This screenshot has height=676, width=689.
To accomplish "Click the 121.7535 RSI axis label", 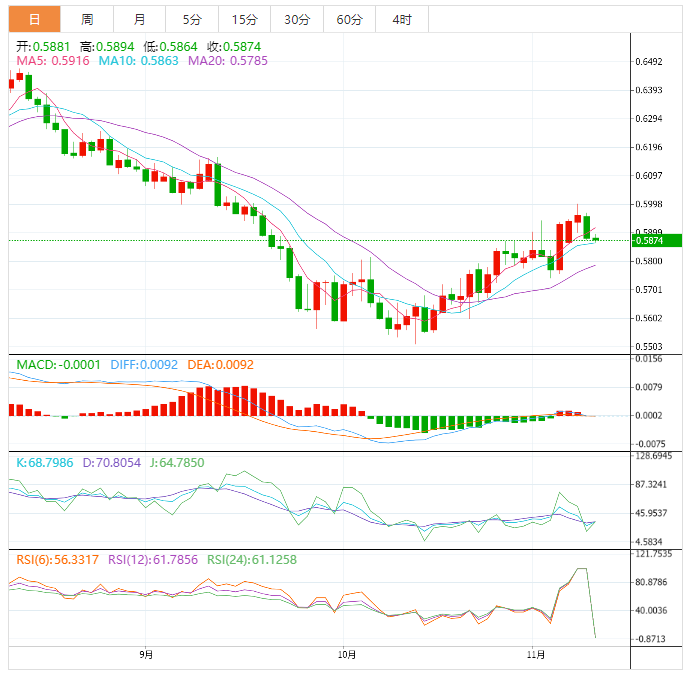I will pyautogui.click(x=653, y=554).
